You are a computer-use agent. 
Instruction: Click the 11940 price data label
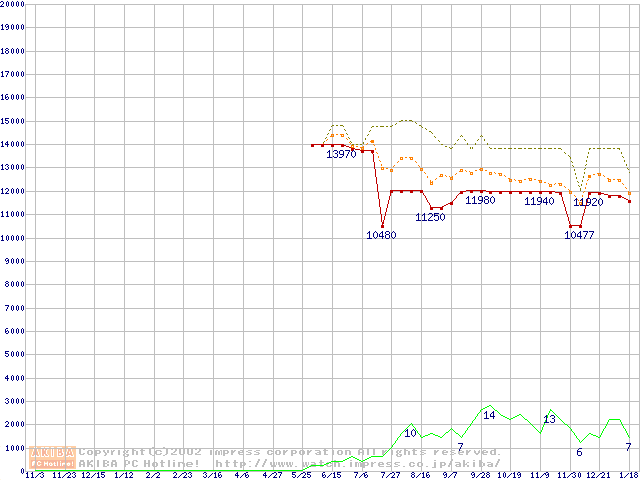point(539,201)
